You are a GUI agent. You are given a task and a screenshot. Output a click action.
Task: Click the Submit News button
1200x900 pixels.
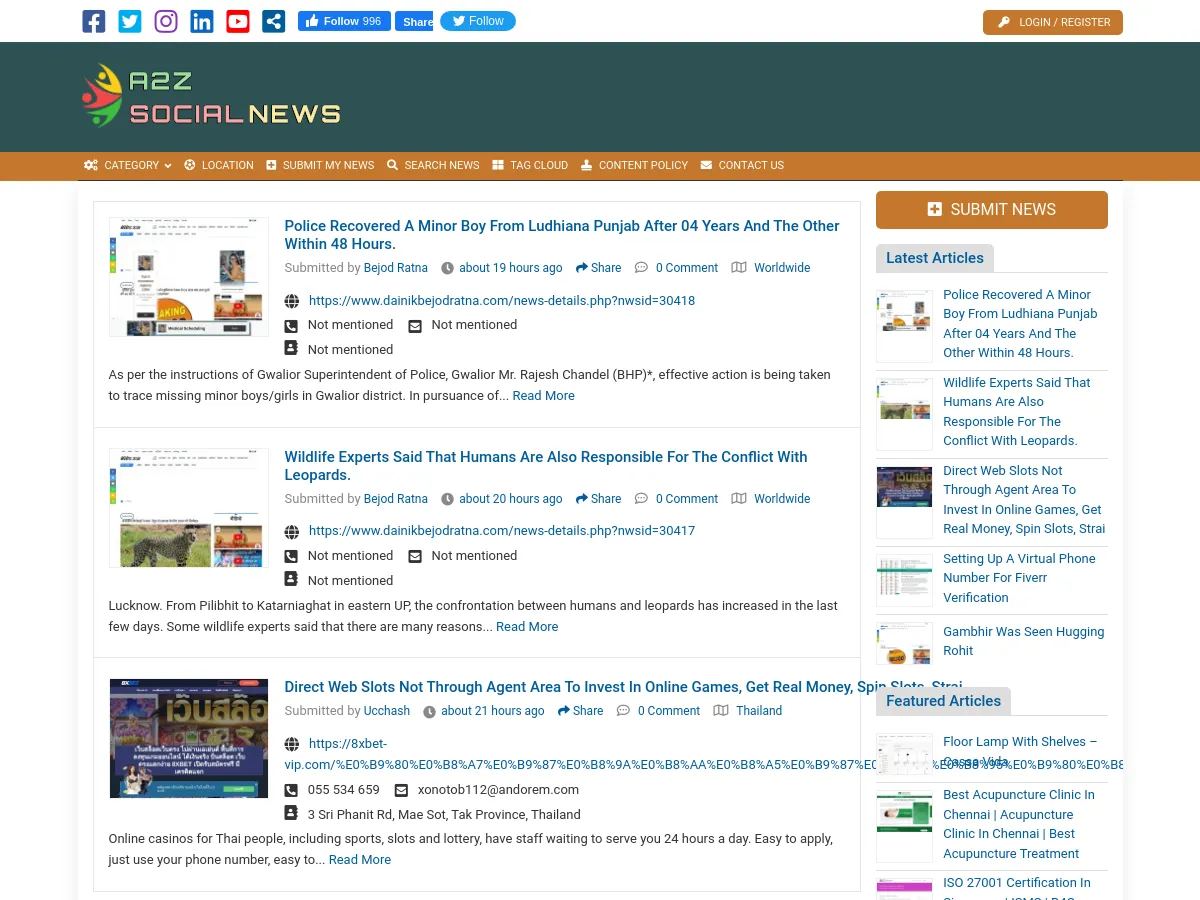pos(991,210)
